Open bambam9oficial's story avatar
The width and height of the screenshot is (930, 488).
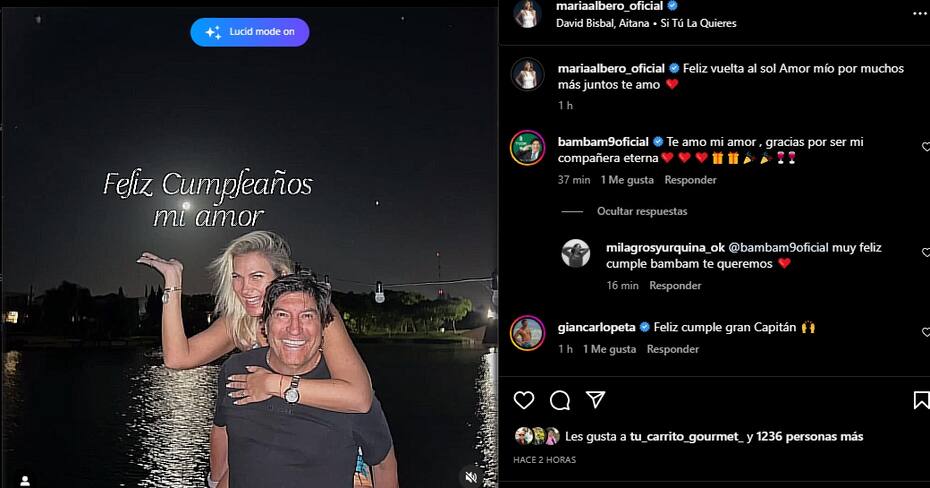[527, 148]
